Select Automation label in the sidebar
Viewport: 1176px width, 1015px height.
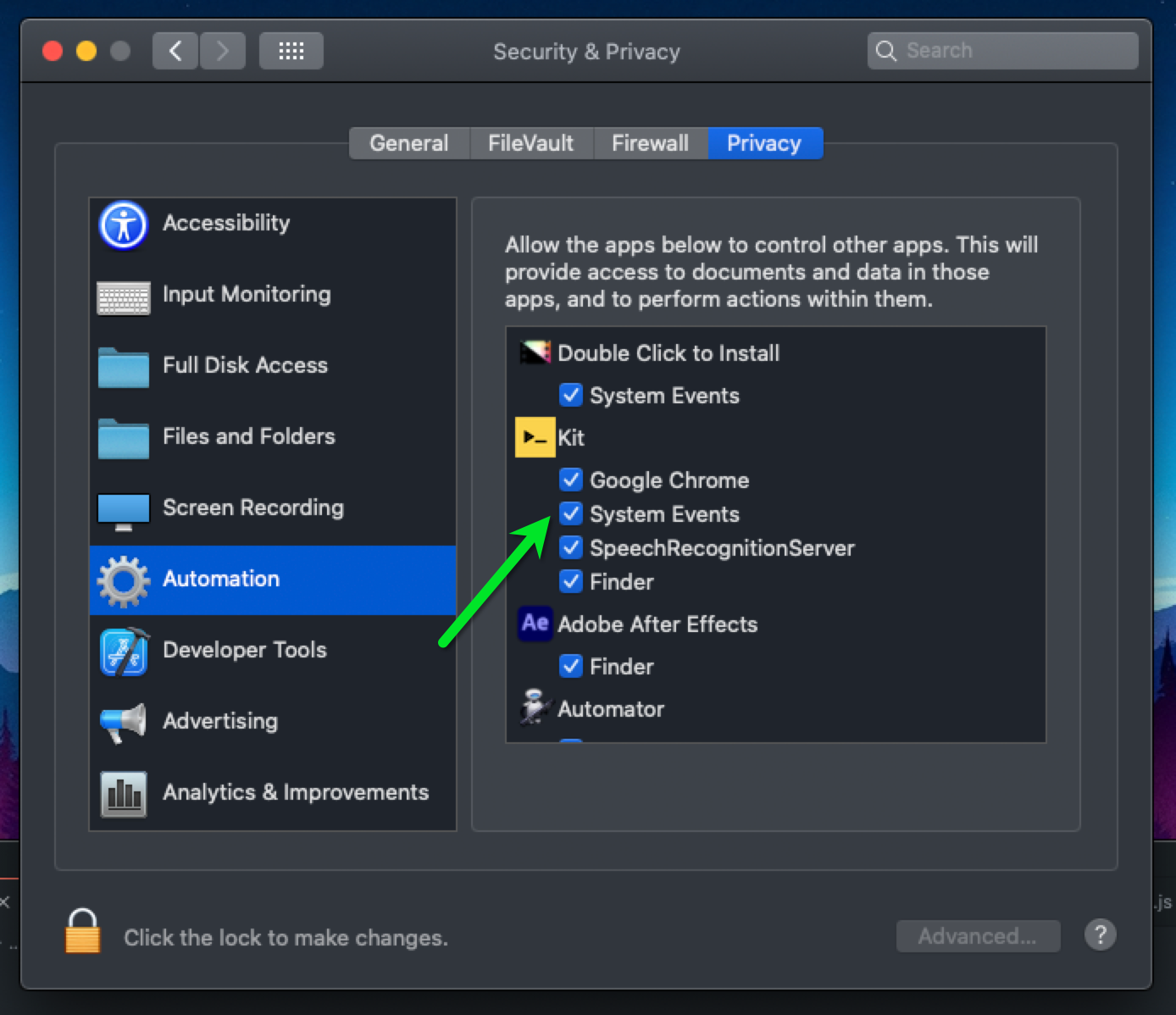pos(221,579)
